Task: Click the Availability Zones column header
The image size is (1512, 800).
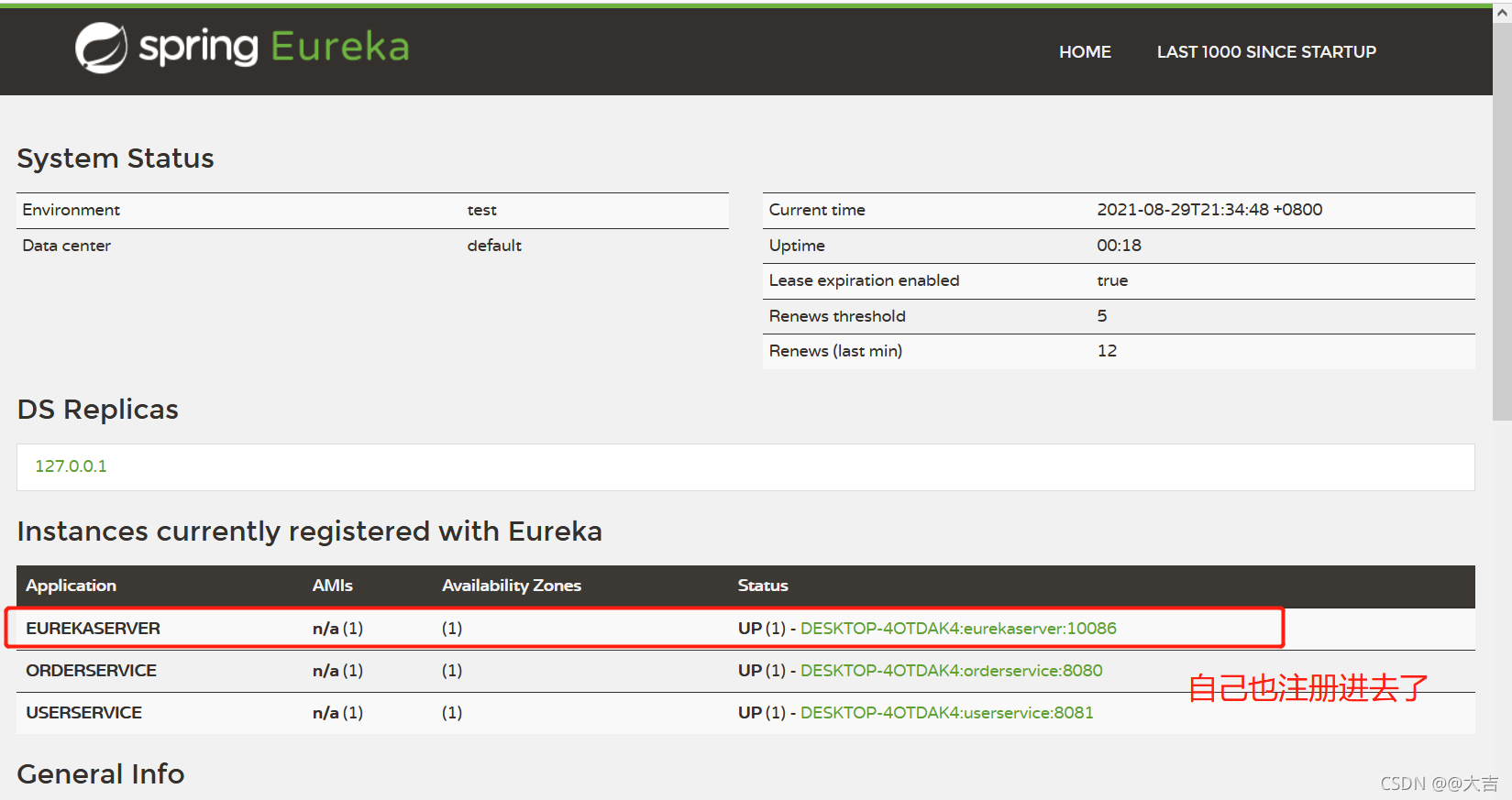Action: tap(512, 586)
